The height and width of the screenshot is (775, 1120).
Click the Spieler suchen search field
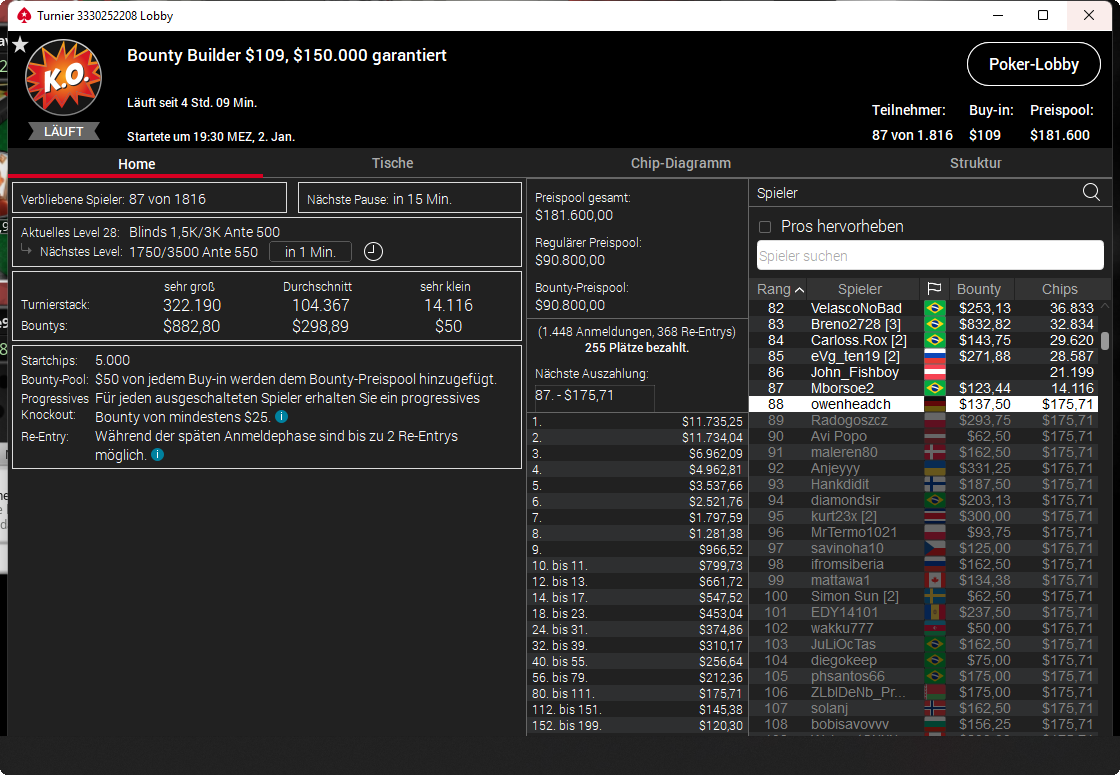(x=930, y=256)
